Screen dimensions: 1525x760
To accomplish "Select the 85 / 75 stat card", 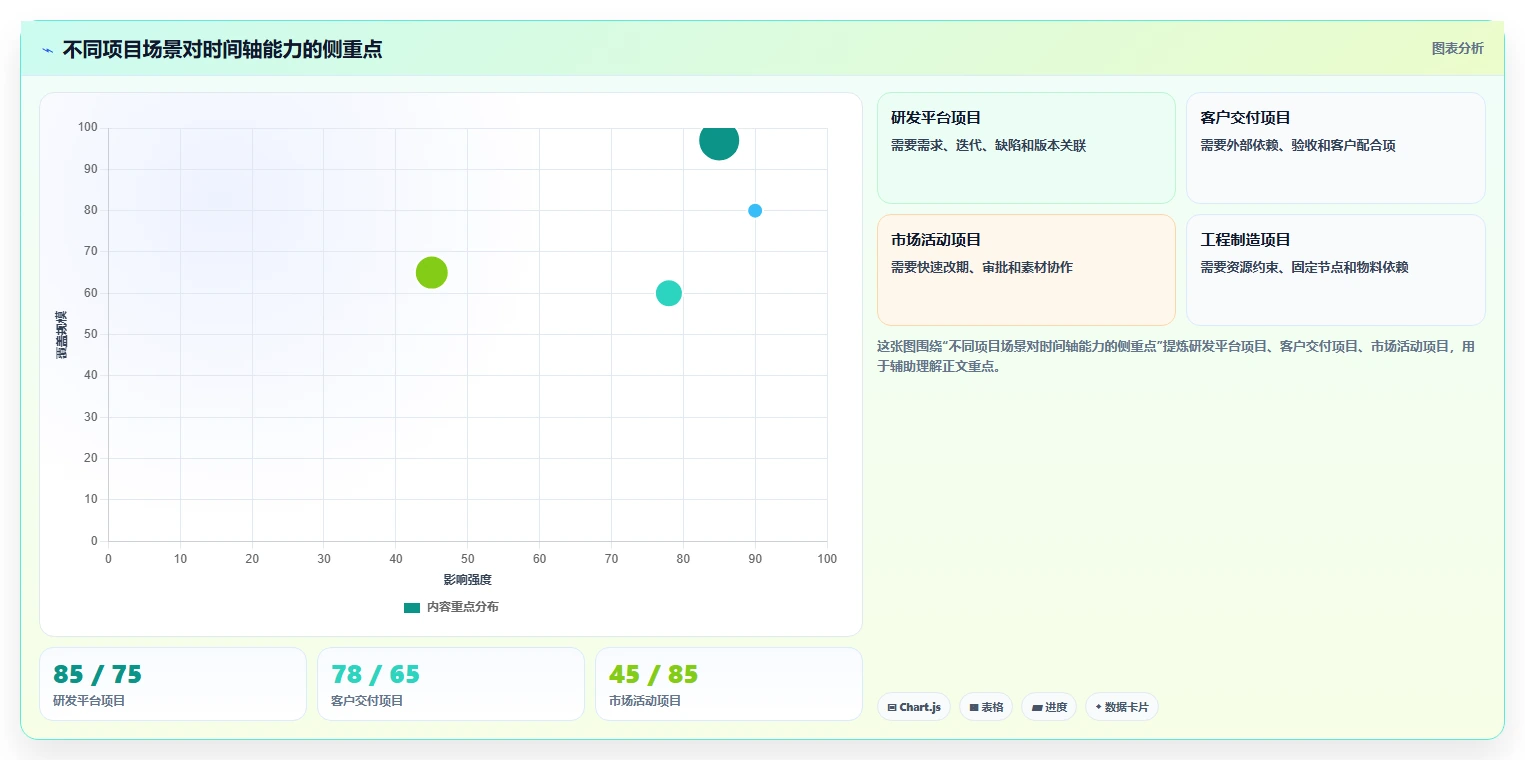I will tap(173, 684).
